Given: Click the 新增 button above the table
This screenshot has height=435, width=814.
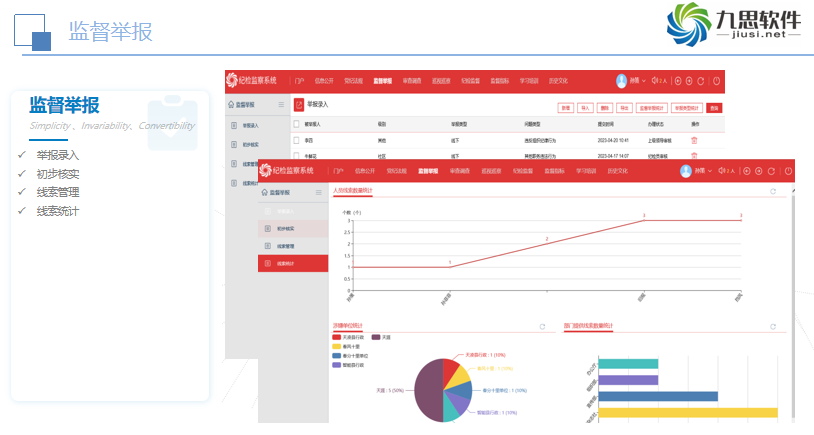Looking at the screenshot, I should coord(565,107).
